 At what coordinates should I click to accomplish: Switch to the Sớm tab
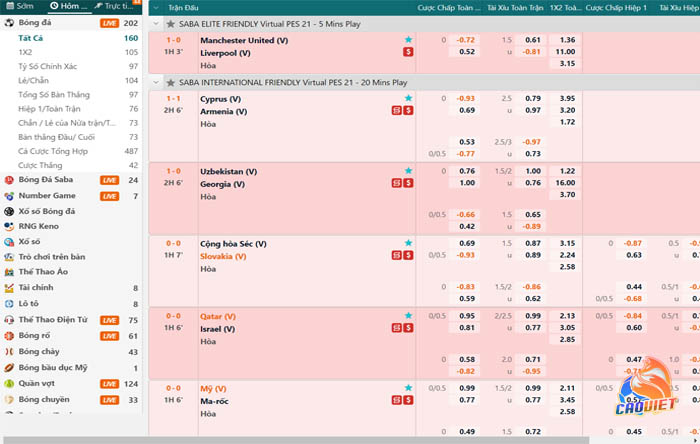click(x=21, y=6)
